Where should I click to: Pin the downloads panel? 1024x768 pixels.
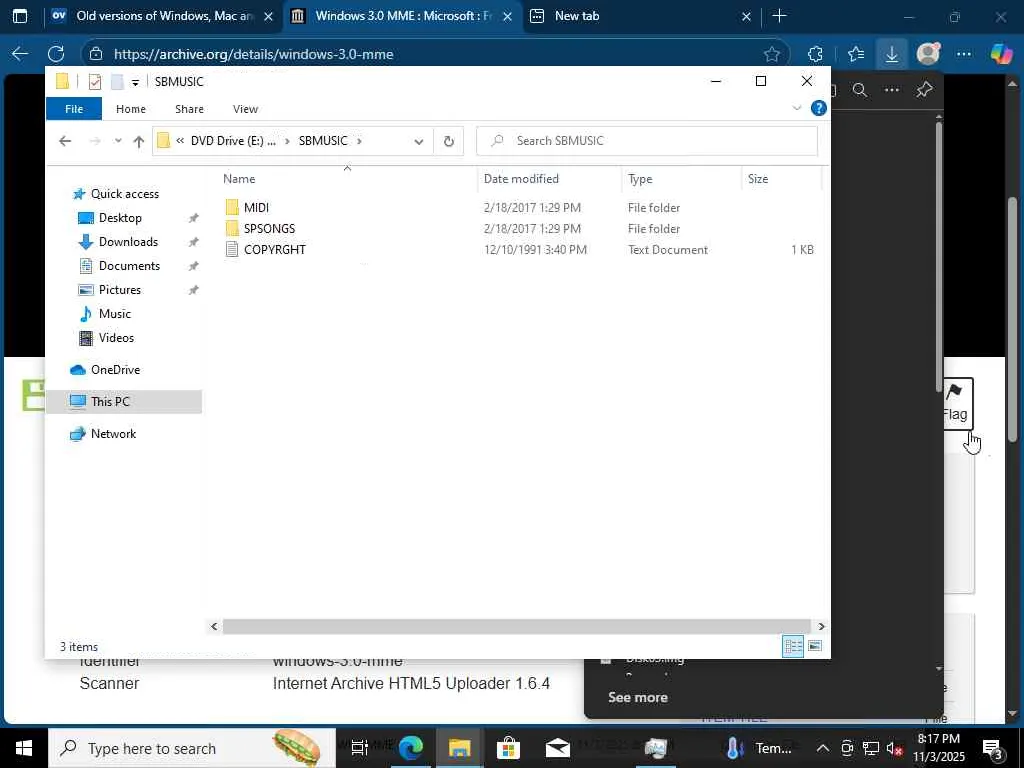(924, 90)
